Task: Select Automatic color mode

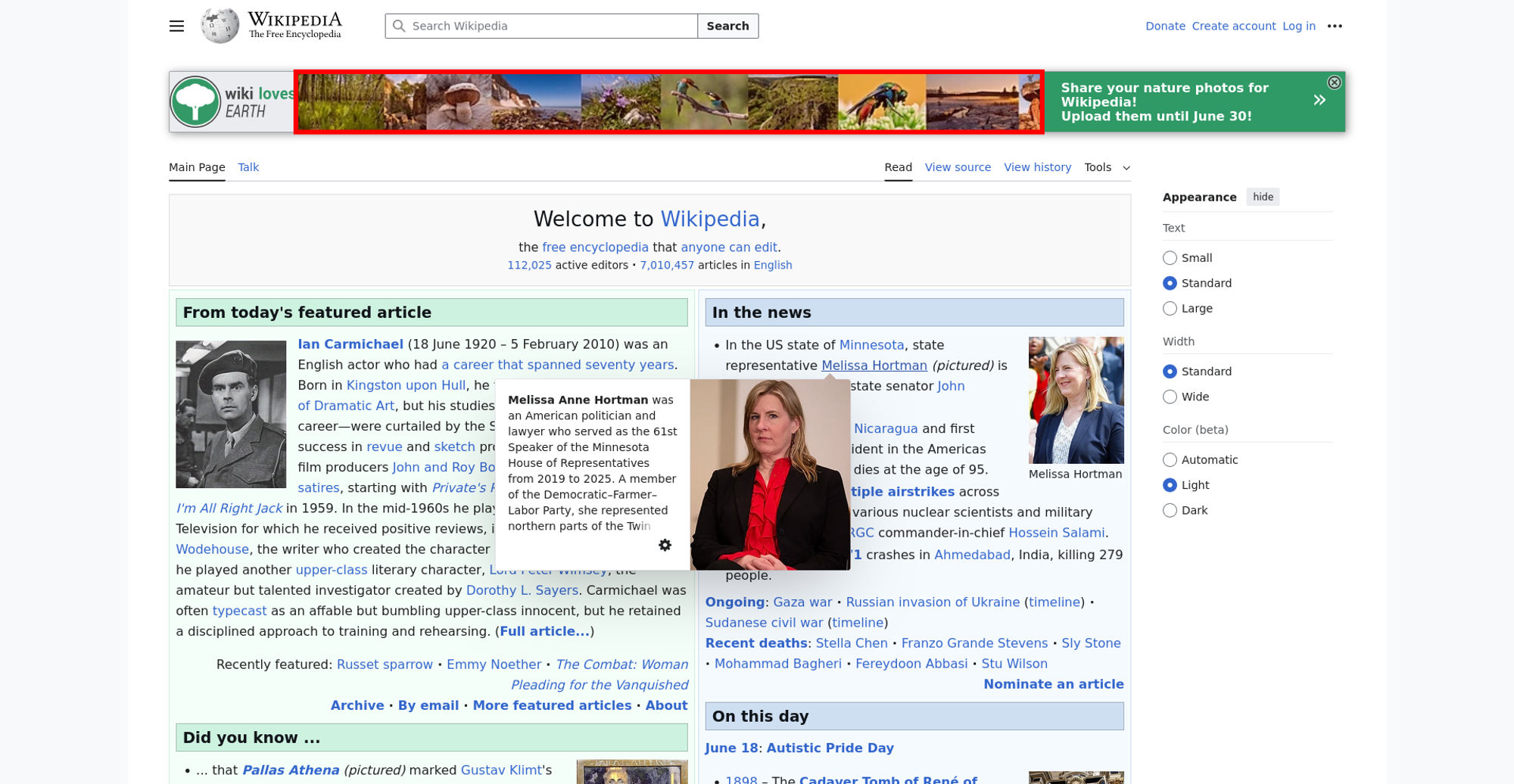Action: point(1170,460)
